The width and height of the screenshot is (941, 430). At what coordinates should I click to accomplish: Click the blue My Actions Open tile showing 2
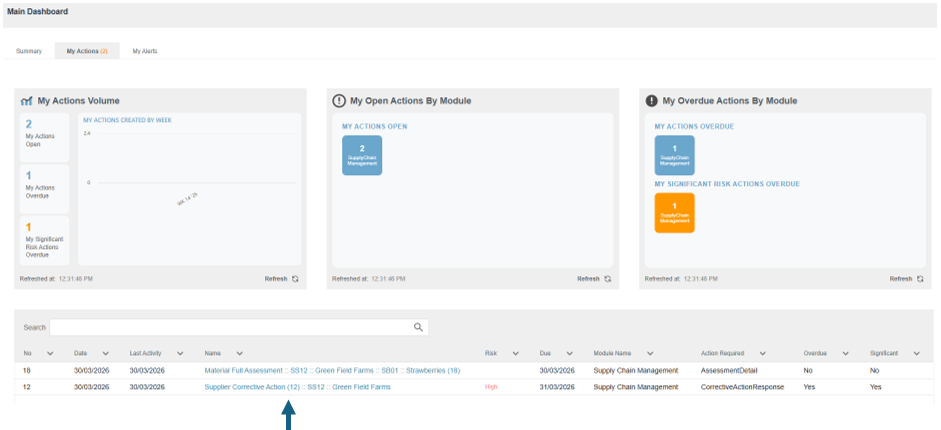pyautogui.click(x=362, y=155)
